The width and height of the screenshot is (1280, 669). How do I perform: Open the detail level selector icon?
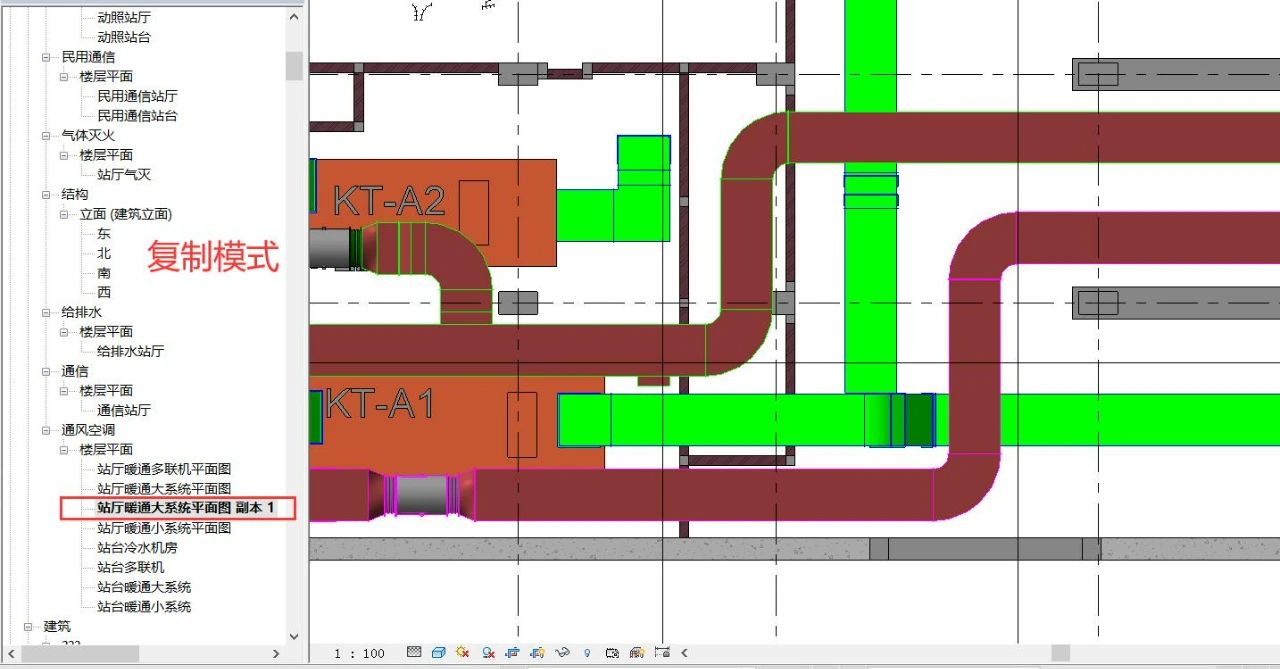414,653
